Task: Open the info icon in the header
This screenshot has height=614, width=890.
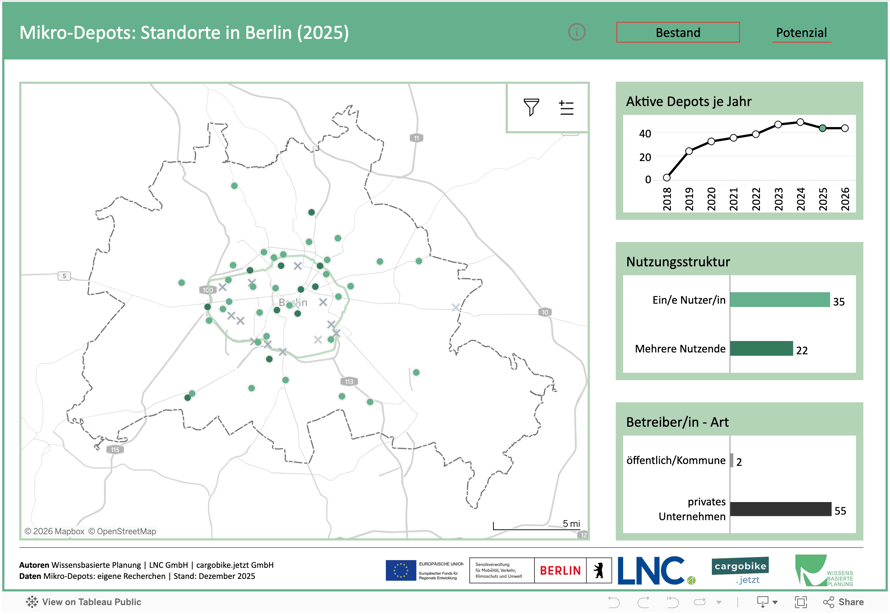Action: click(x=577, y=32)
